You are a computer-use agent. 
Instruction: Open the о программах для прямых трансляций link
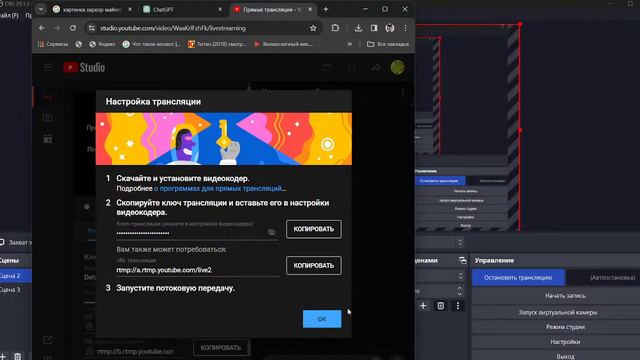coord(218,189)
